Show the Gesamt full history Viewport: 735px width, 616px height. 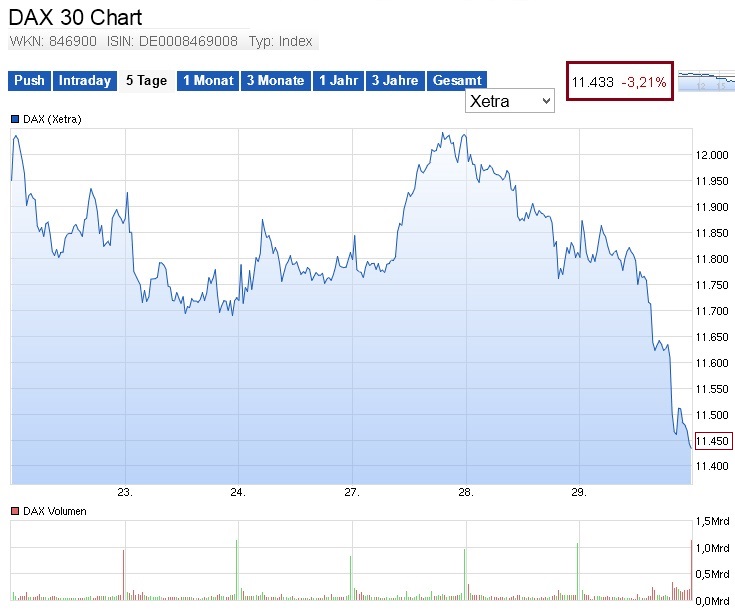[458, 81]
